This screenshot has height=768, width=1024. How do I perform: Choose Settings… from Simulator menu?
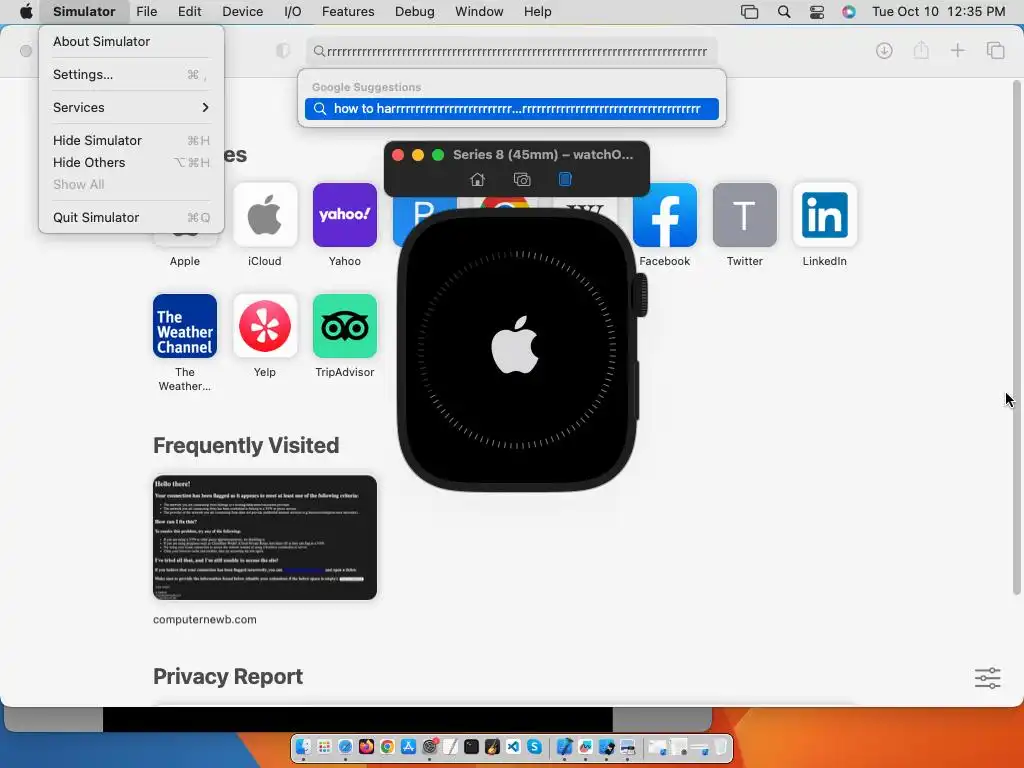[131, 74]
